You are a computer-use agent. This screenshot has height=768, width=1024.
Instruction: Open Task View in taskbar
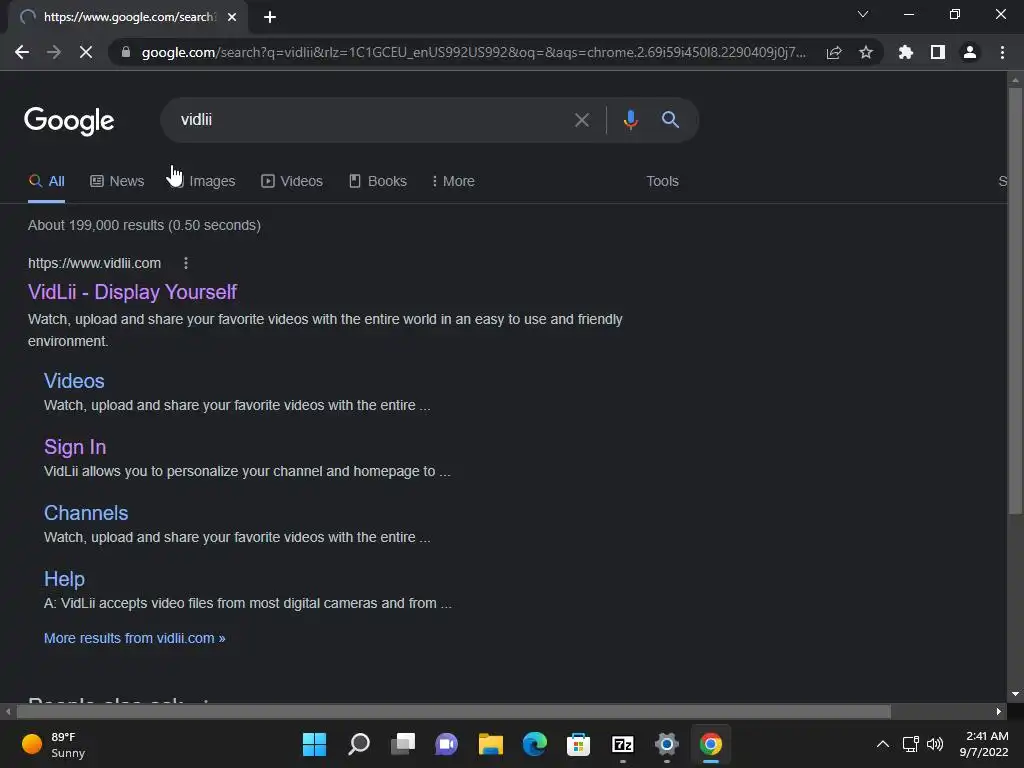tap(402, 744)
